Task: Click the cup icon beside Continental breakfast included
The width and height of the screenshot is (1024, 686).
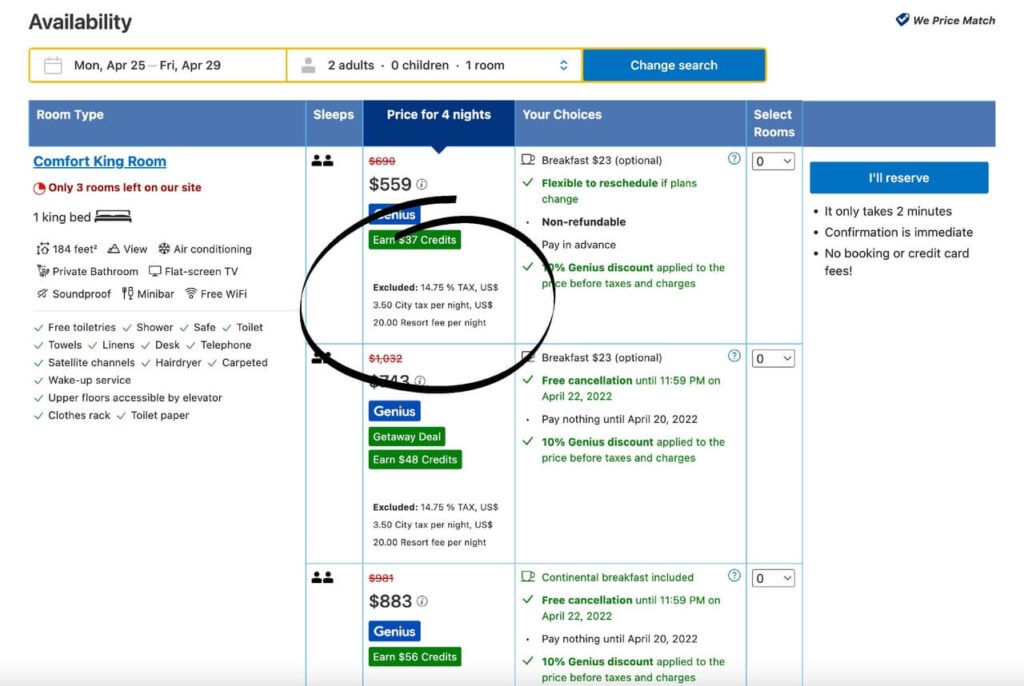Action: (x=528, y=577)
